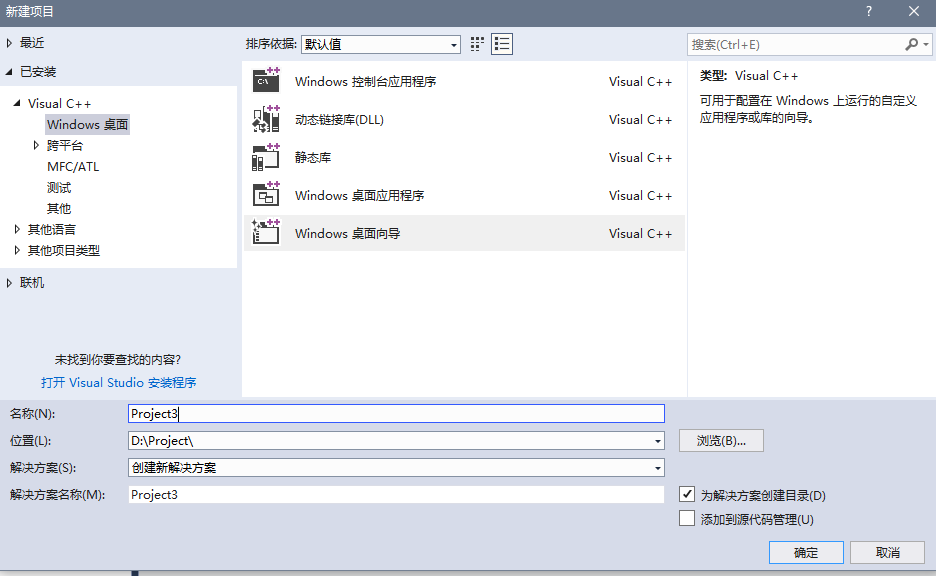Select the Windows 桌面向导 template icon
Screen dimensions: 936x576
click(x=267, y=233)
